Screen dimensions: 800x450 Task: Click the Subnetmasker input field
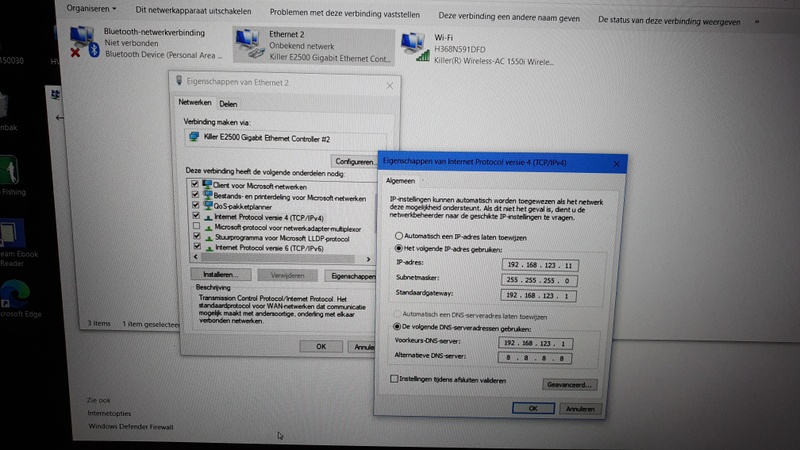pos(539,280)
